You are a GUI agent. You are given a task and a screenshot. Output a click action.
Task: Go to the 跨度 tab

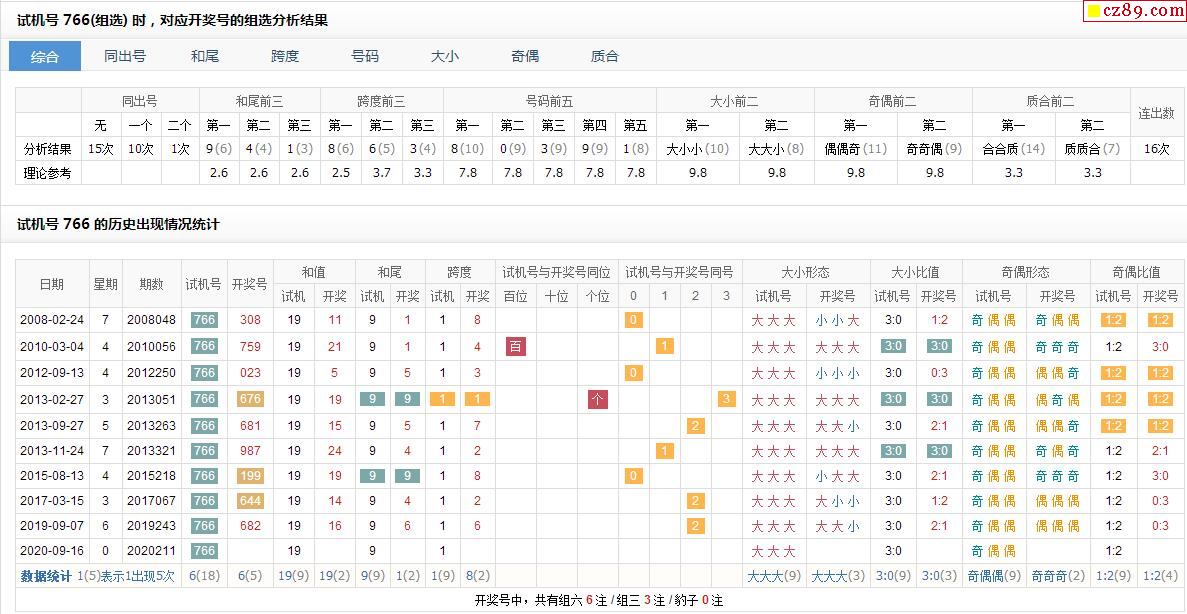pyautogui.click(x=285, y=56)
